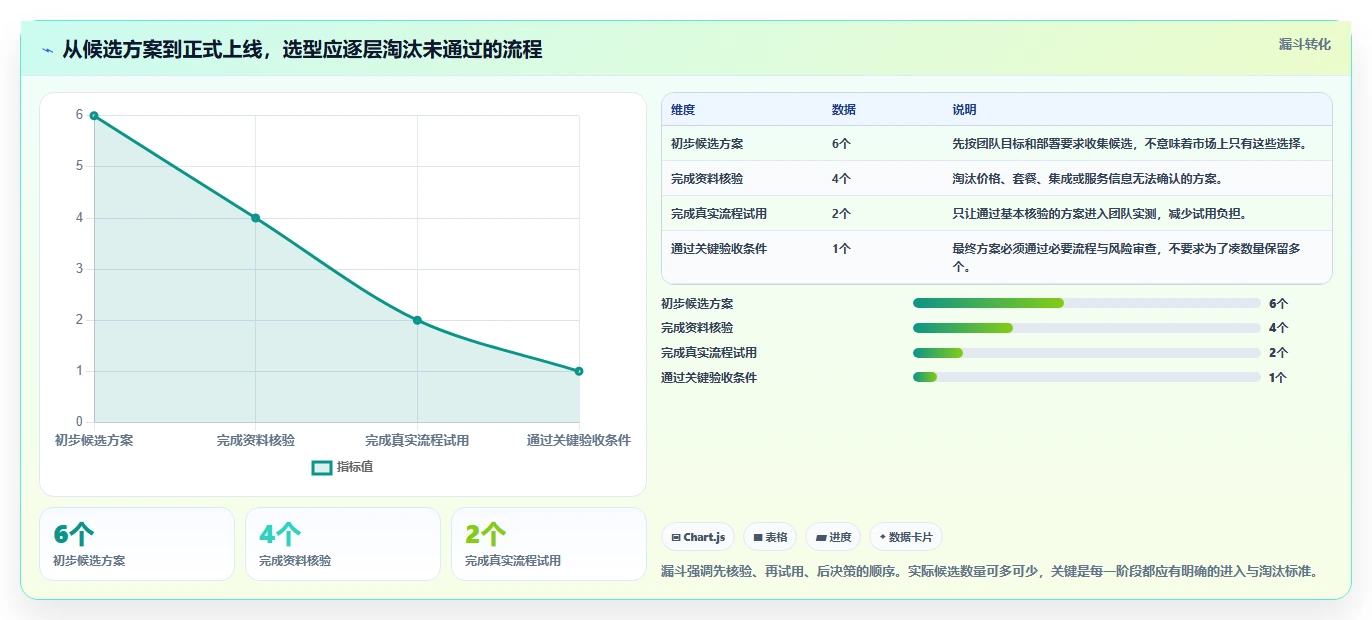
Task: Click the 4个 value beside second progress bar
Action: [1278, 328]
